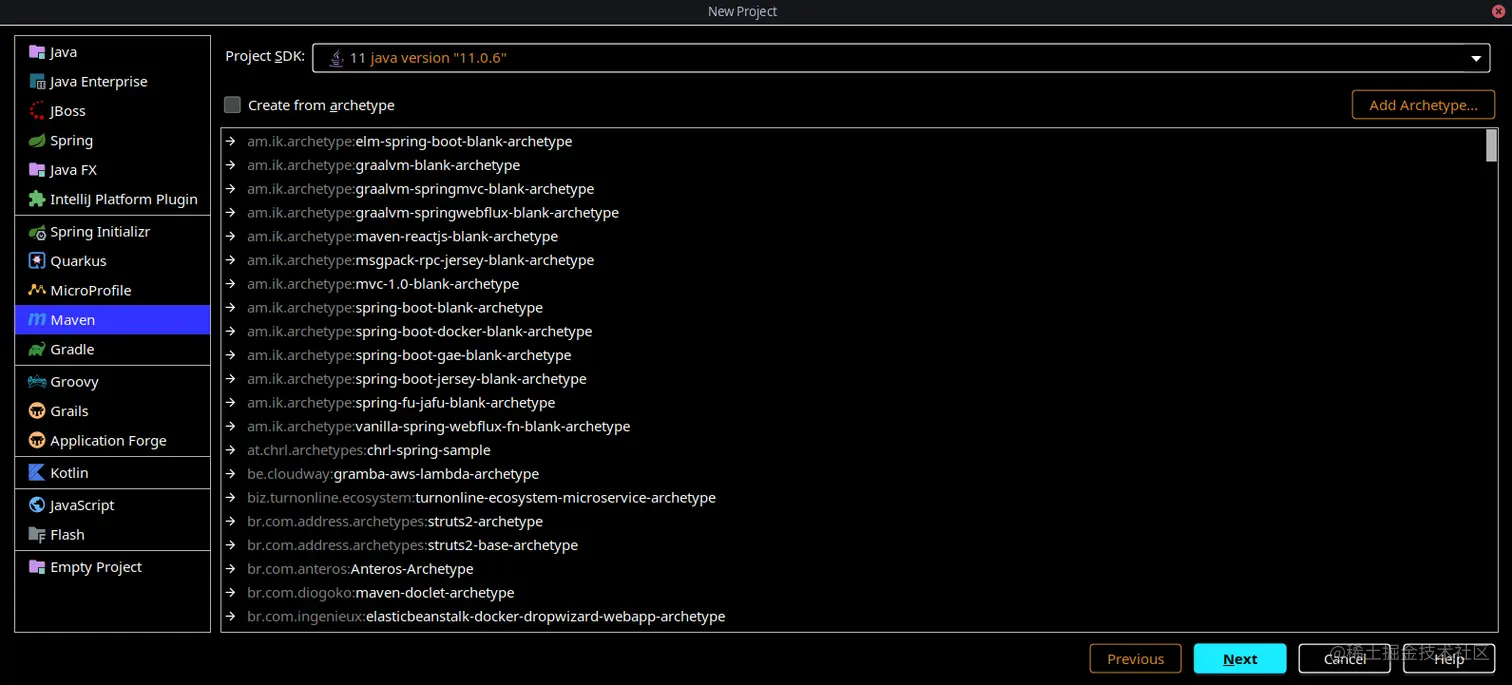This screenshot has height=685, width=1512.
Task: Select Kotlin project type
Action: [113, 473]
